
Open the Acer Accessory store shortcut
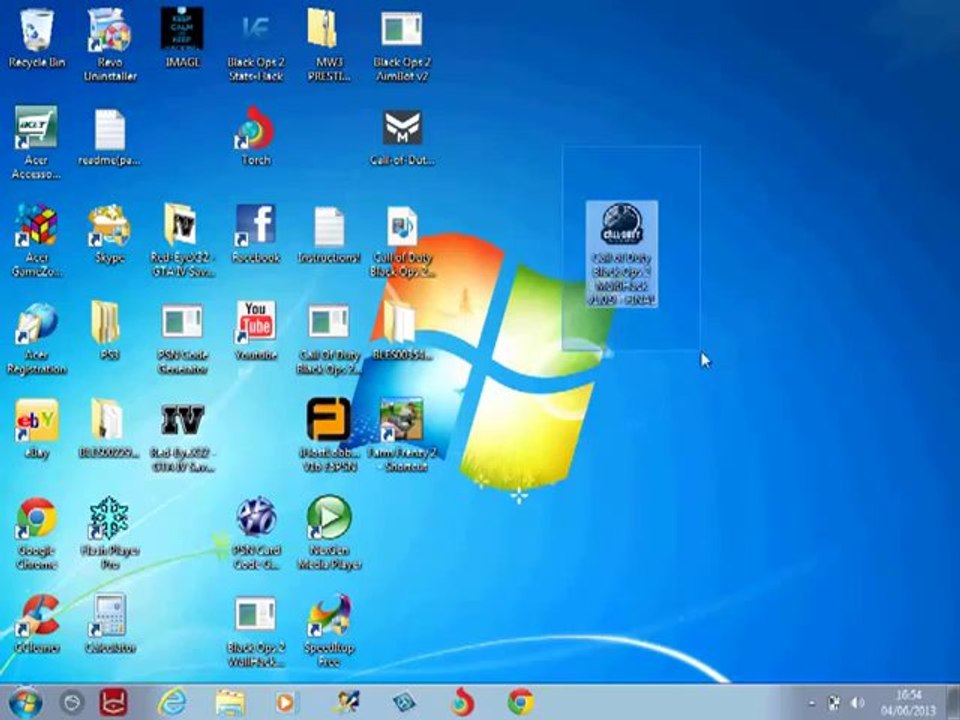[x=37, y=142]
